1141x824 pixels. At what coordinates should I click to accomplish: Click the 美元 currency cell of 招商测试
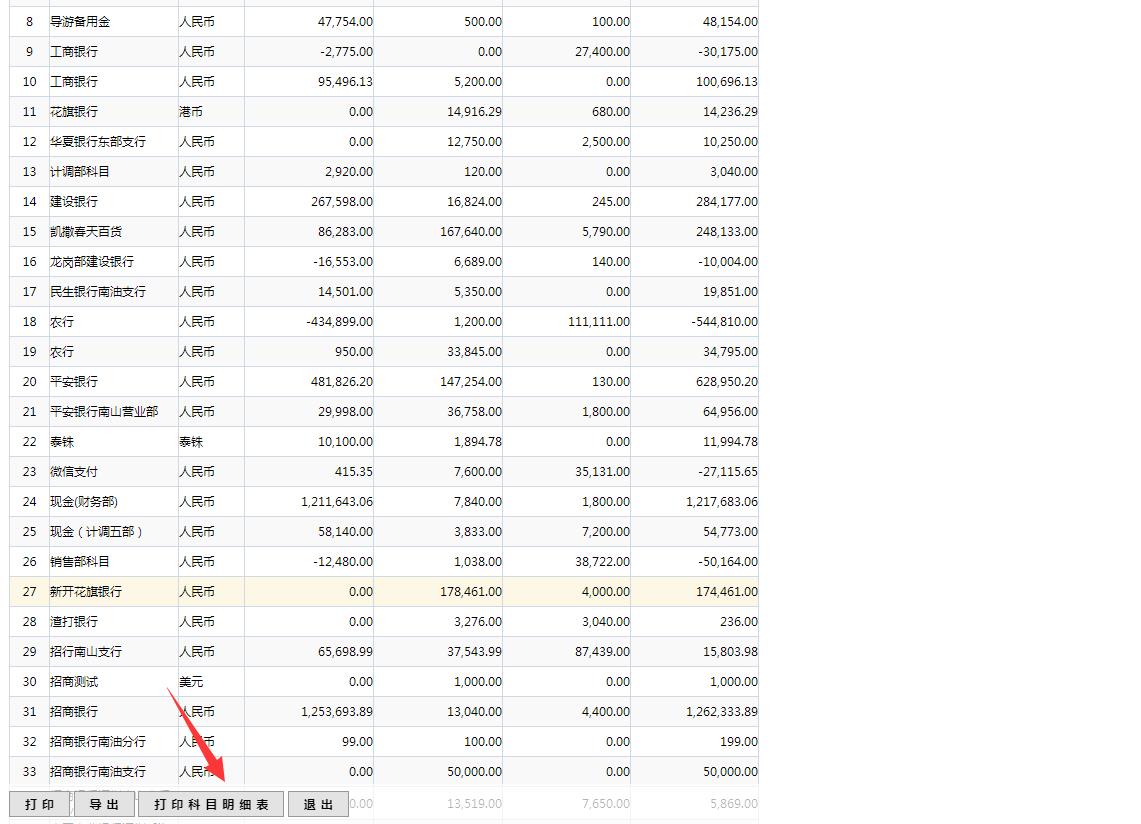point(191,682)
